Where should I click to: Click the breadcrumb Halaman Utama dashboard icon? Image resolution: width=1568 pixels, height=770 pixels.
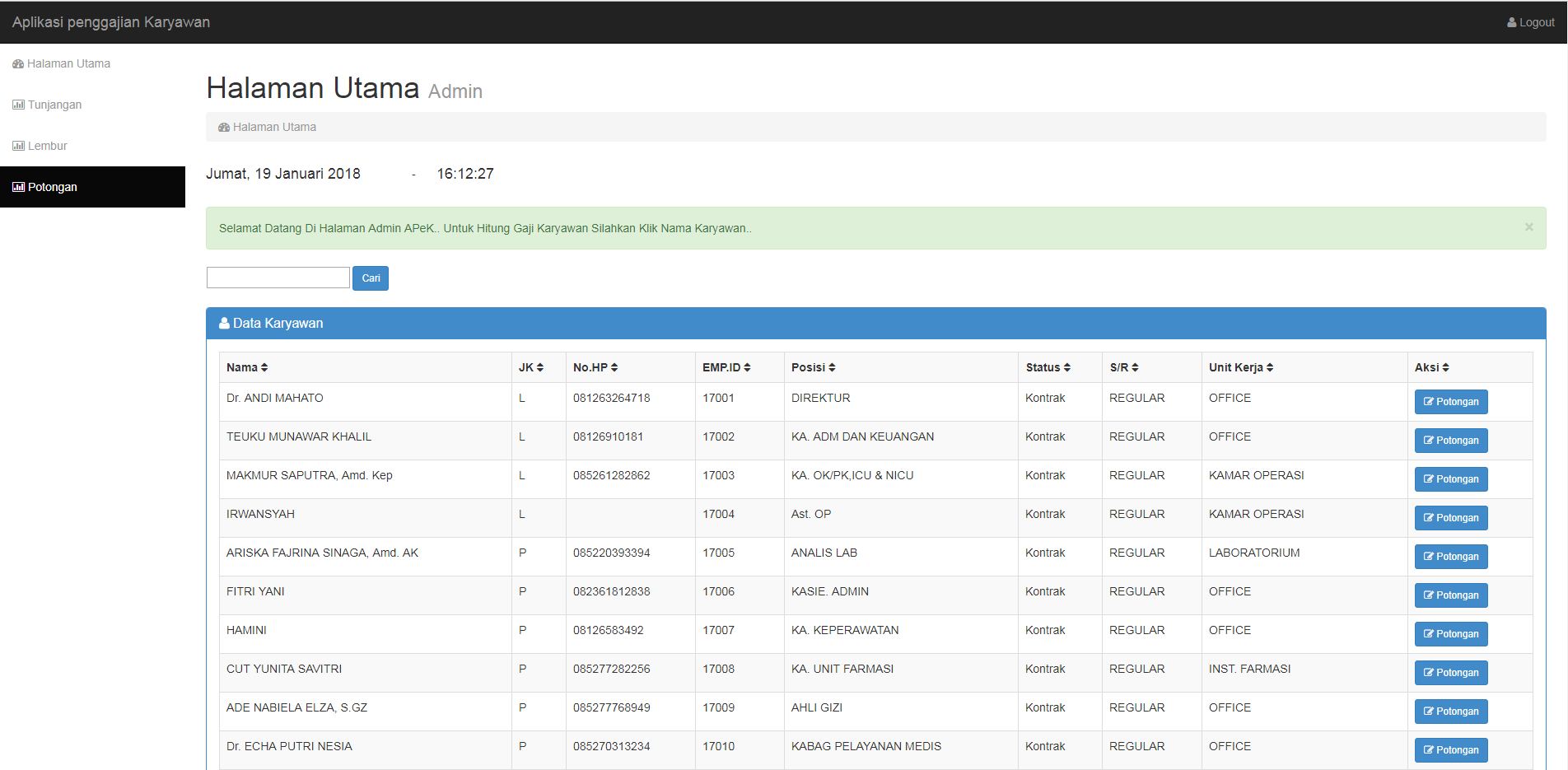tap(224, 127)
